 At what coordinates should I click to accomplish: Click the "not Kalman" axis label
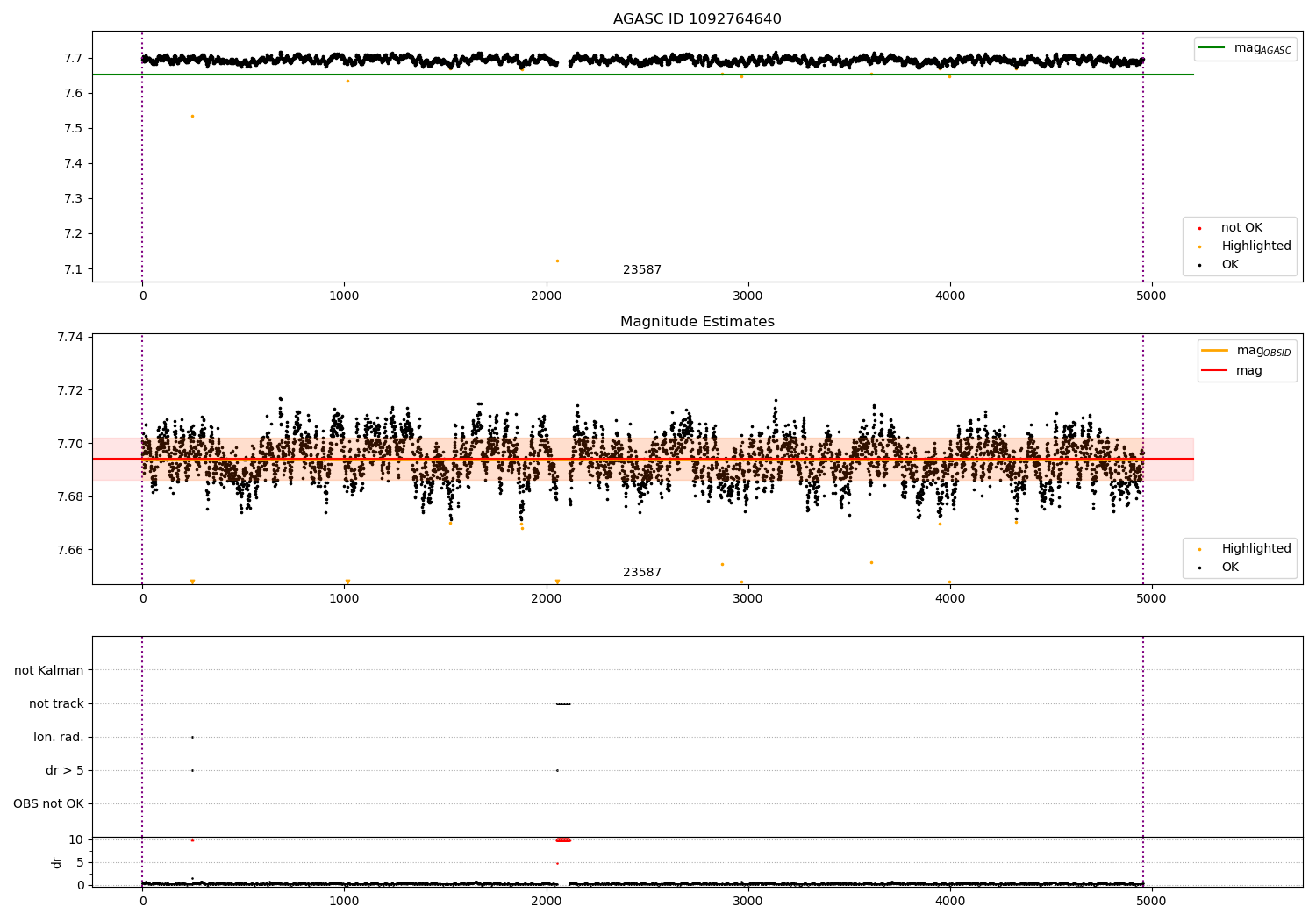(x=49, y=670)
